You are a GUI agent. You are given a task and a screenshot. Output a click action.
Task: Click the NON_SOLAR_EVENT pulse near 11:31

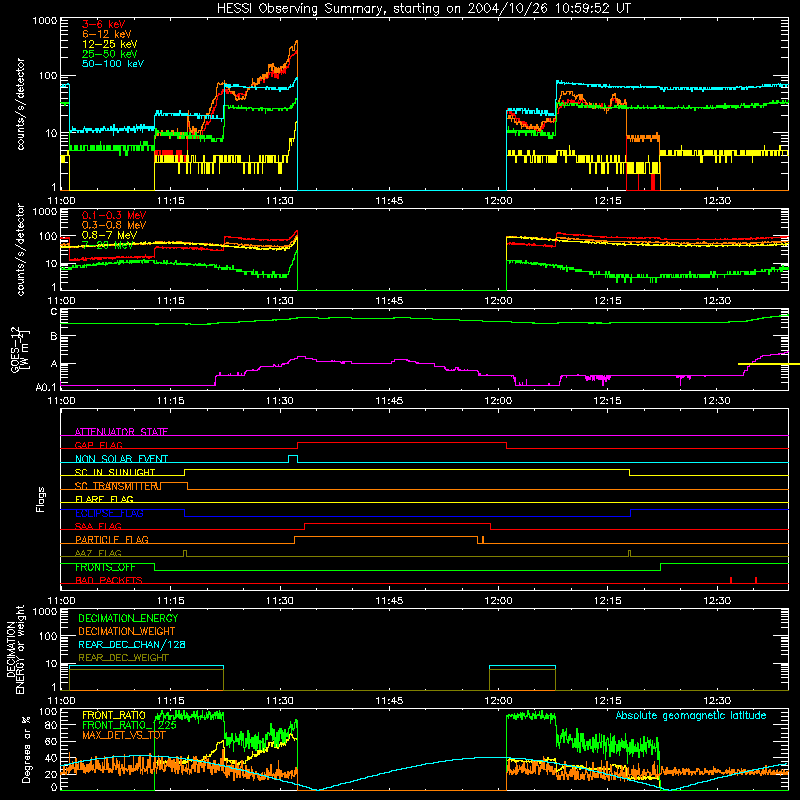point(293,459)
